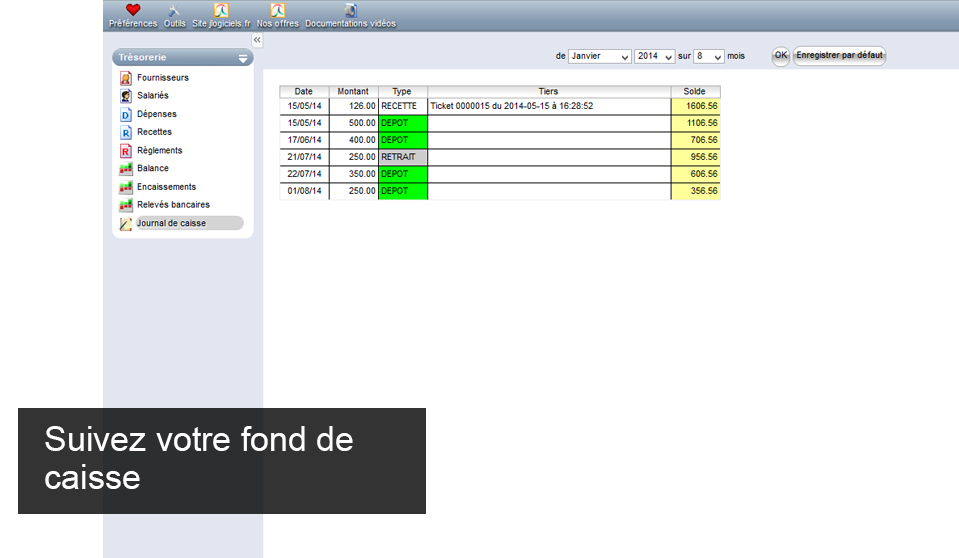Click the Journal de caisse icon
Image resolution: width=959 pixels, height=558 pixels.
coord(125,224)
